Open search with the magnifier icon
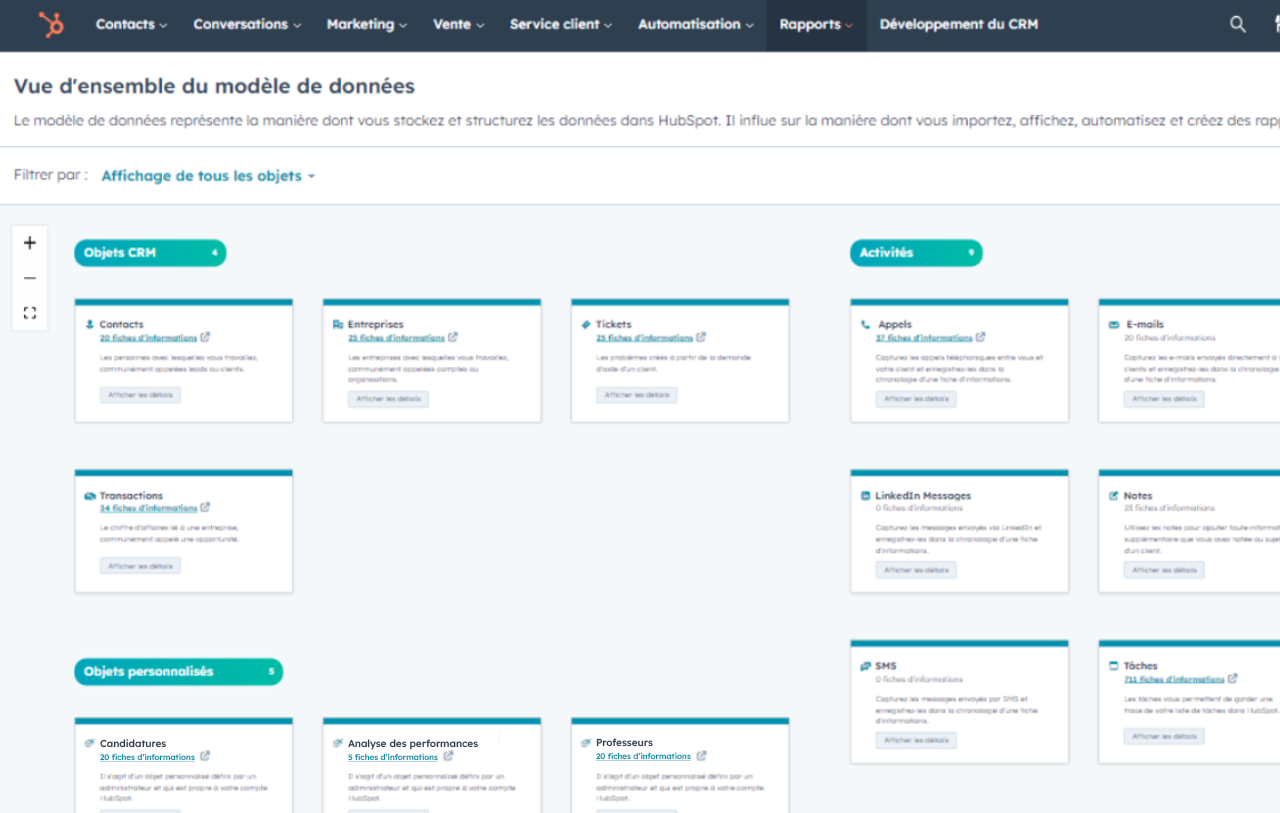 (x=1238, y=24)
